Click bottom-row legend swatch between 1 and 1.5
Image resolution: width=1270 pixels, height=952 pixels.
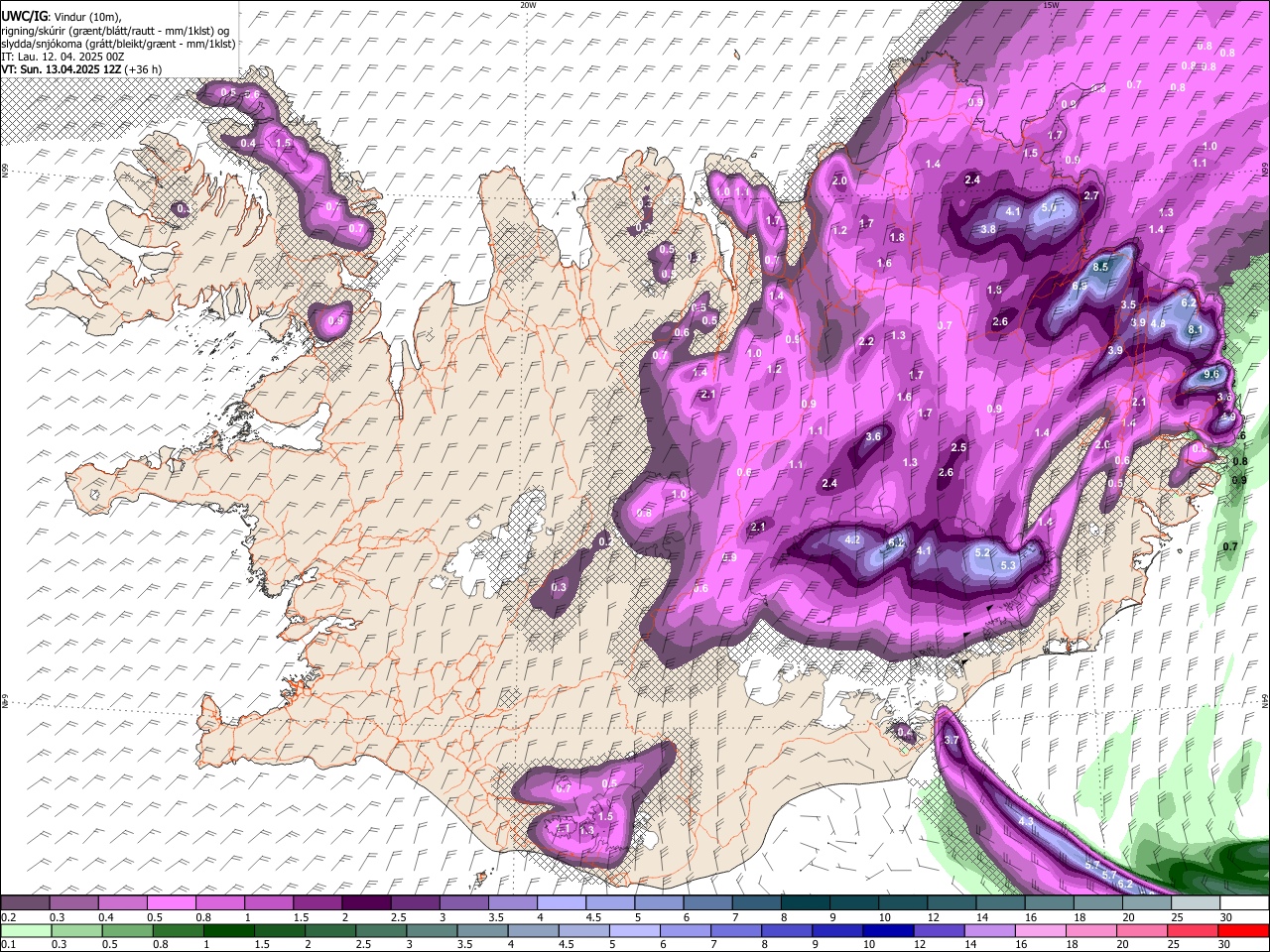pyautogui.click(x=227, y=930)
